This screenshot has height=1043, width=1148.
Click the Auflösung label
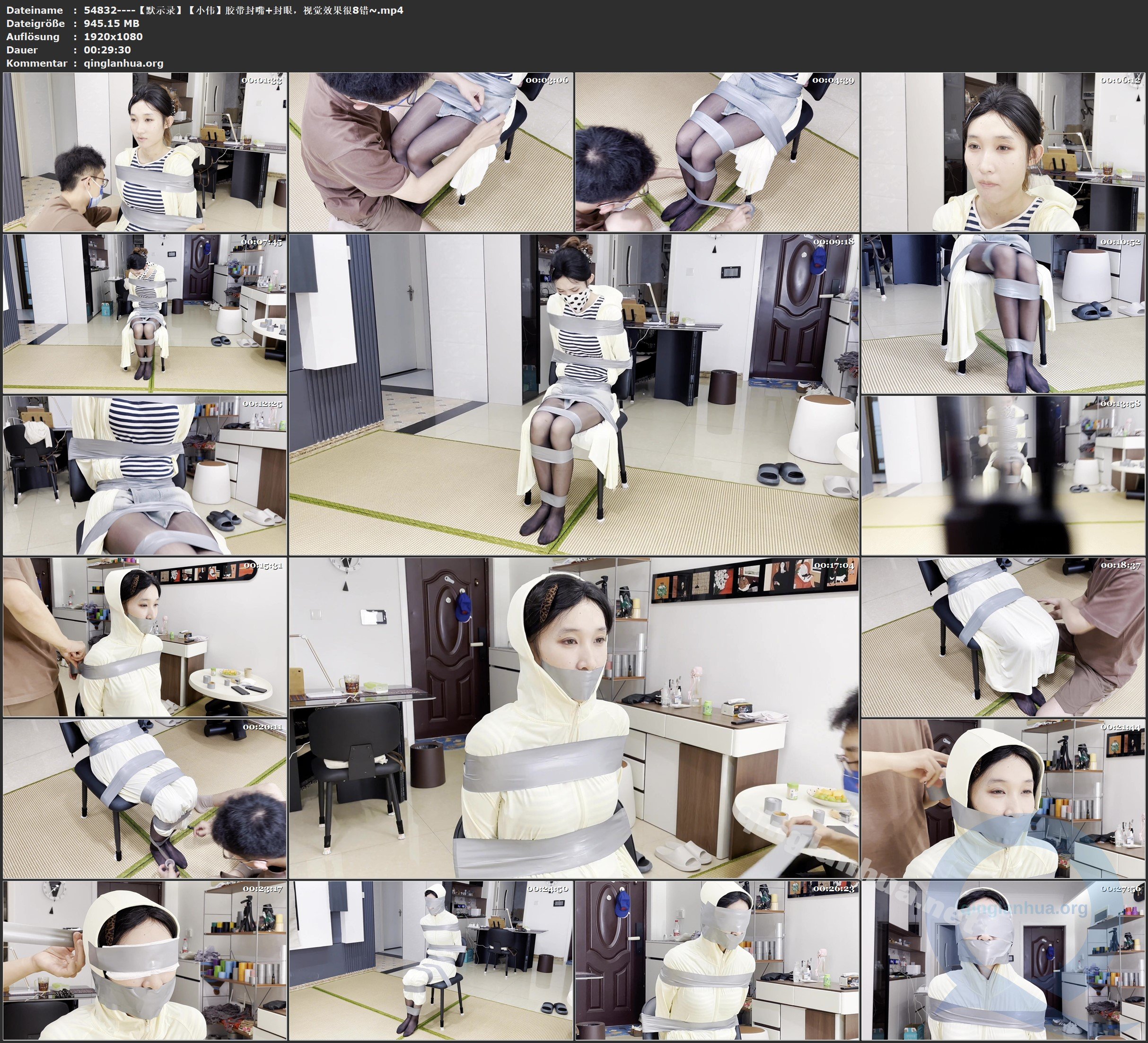click(x=33, y=37)
